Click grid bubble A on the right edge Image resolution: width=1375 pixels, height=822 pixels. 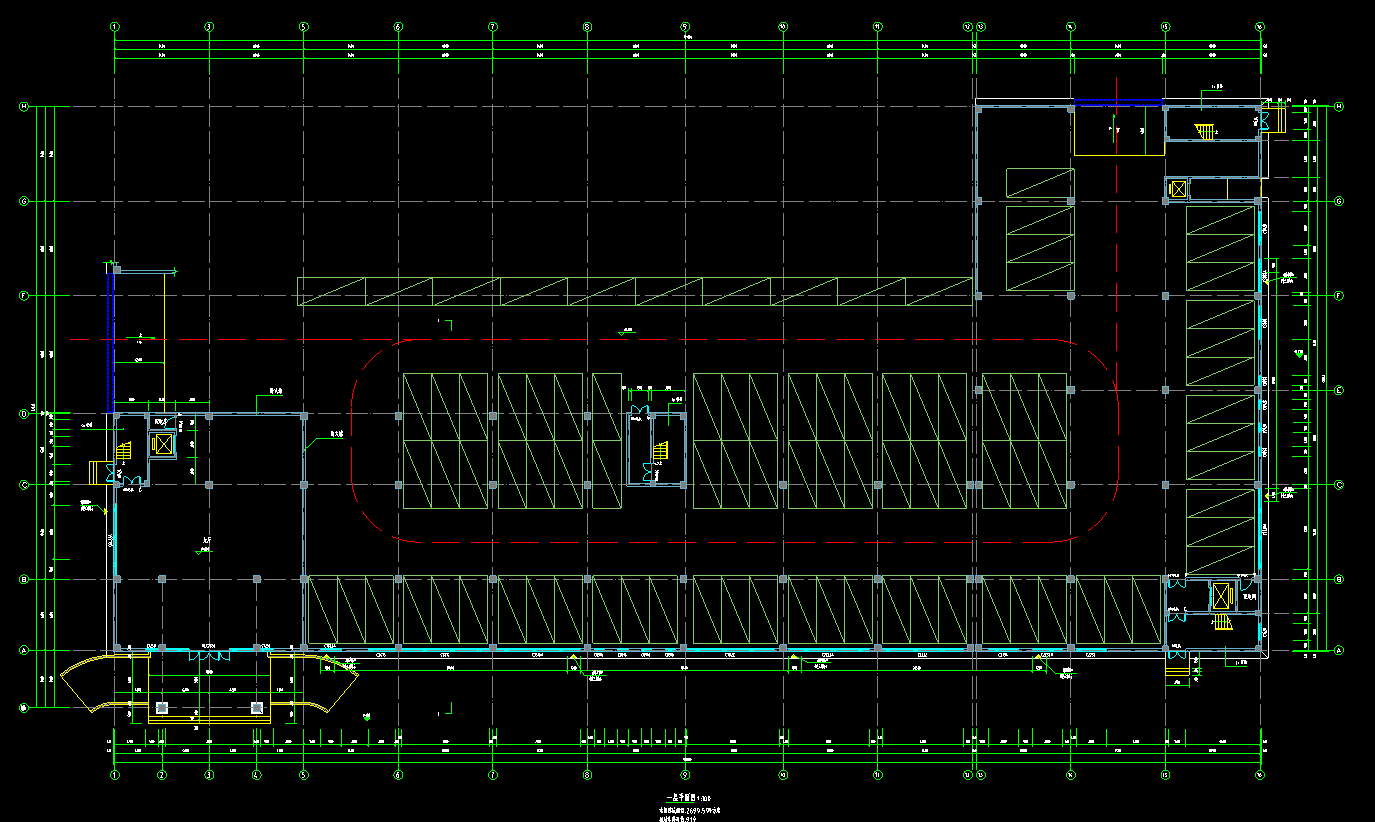1339,650
